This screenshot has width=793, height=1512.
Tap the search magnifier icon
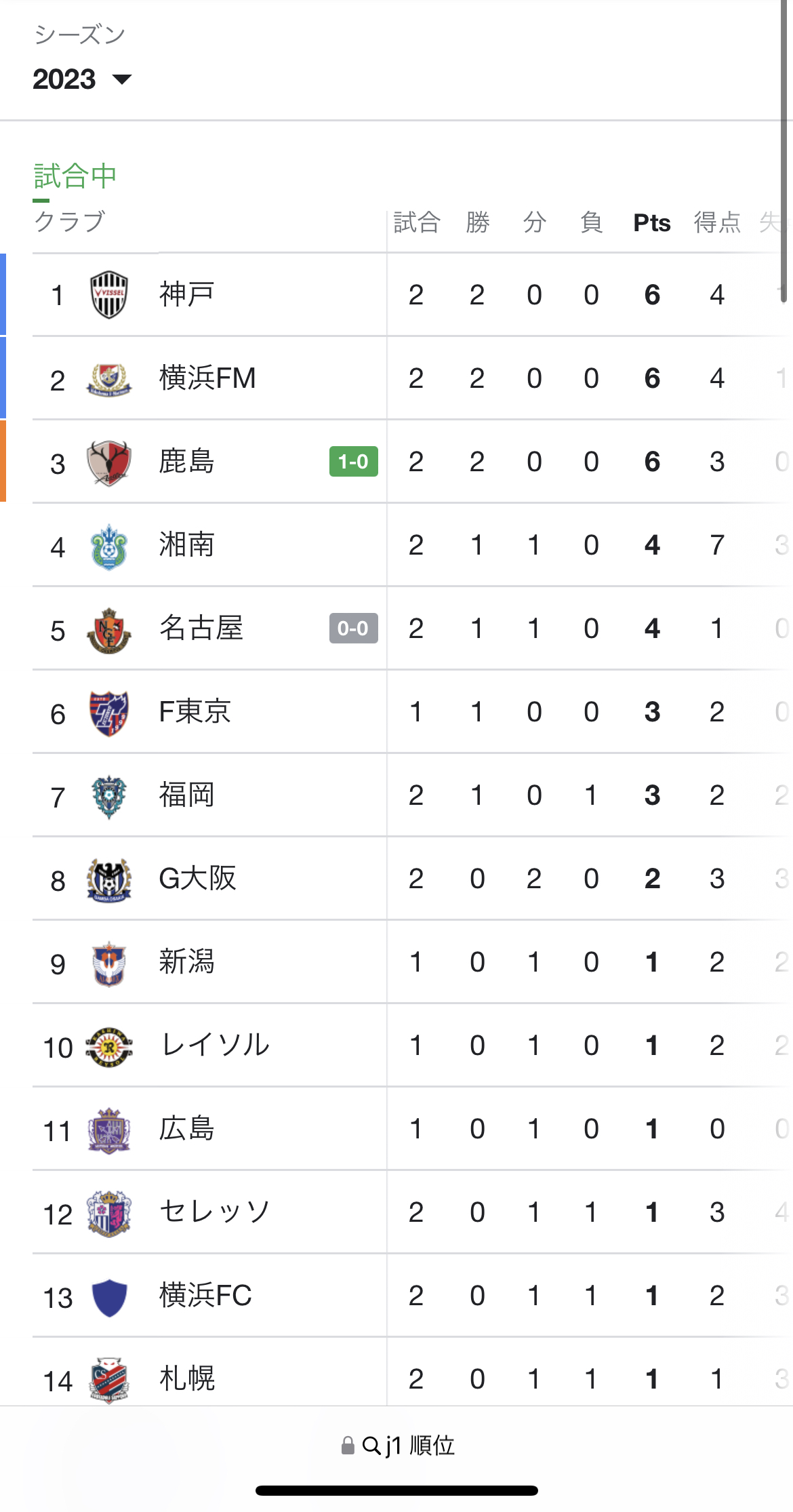coord(371,1446)
